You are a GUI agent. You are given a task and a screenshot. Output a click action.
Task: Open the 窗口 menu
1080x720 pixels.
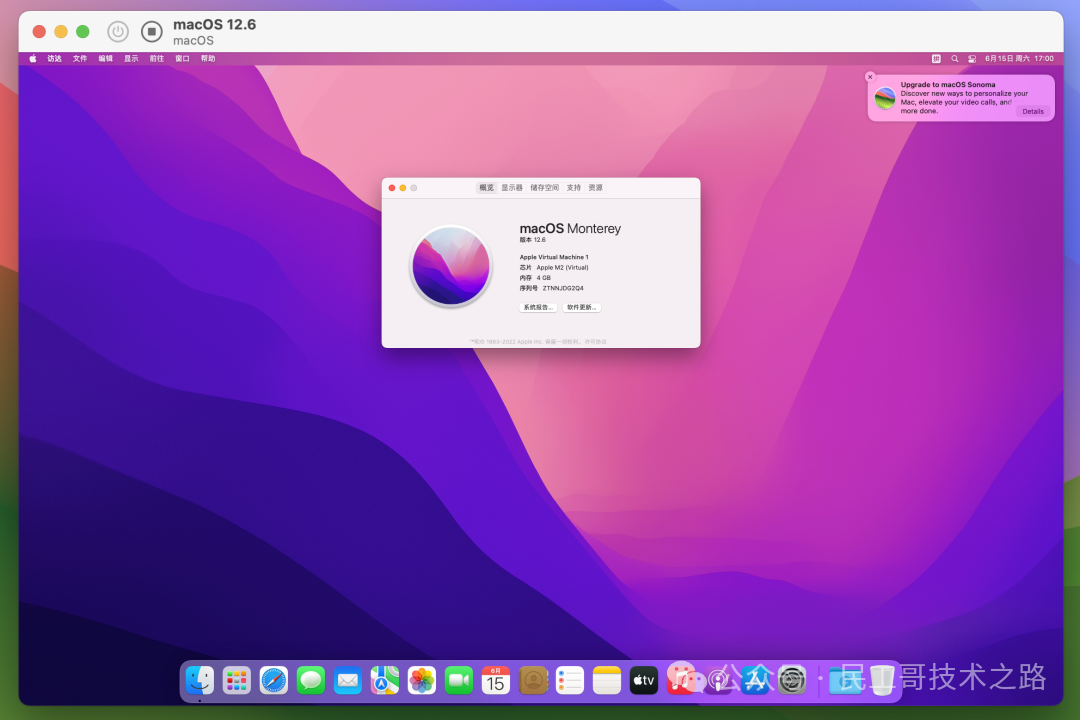click(182, 59)
